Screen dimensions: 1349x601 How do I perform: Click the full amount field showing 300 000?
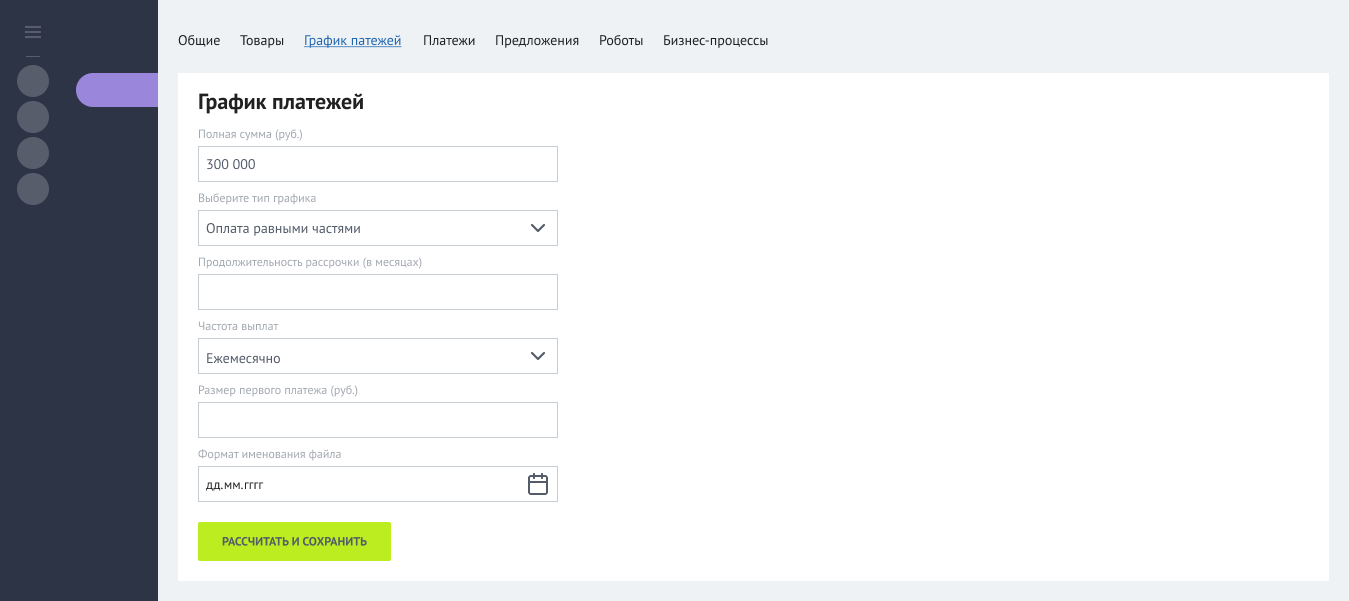point(377,164)
